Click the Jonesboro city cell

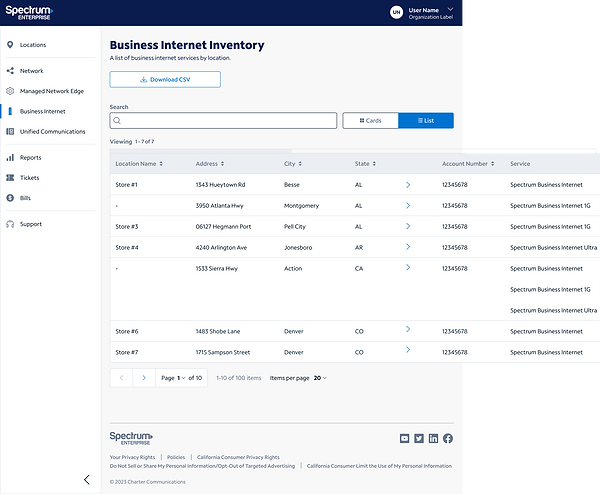click(298, 248)
